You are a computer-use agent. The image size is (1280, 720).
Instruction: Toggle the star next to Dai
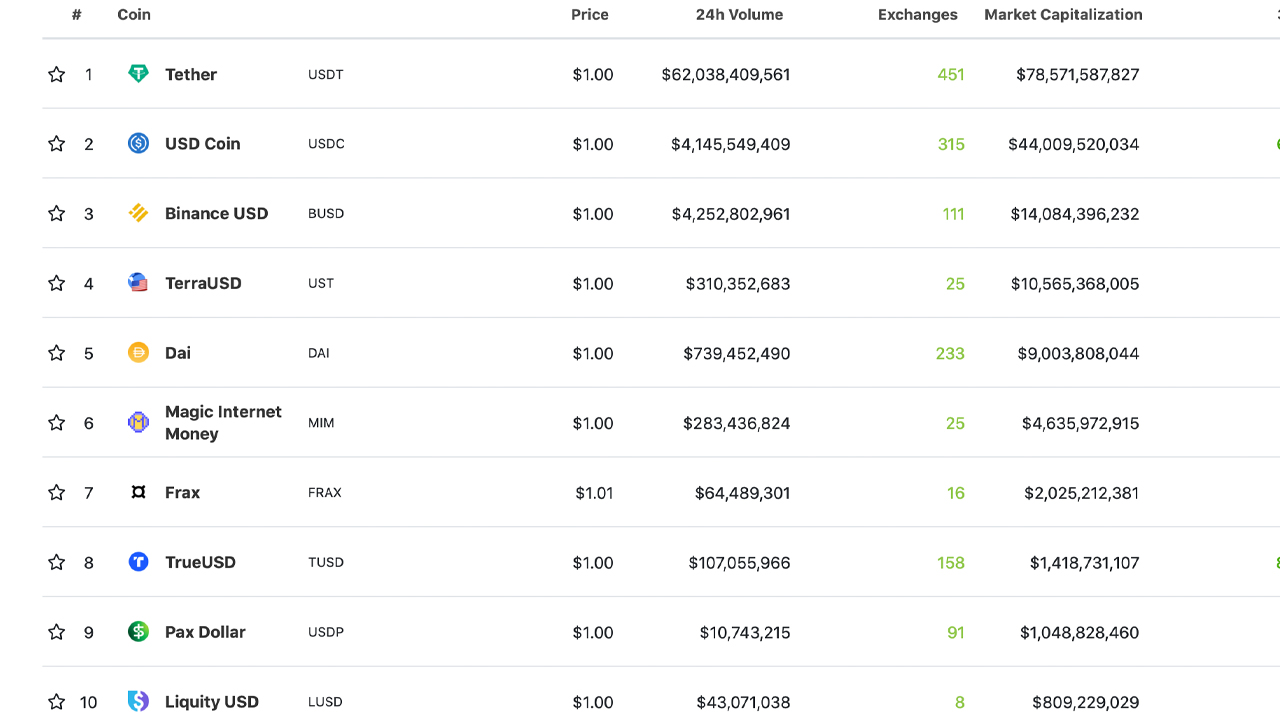(56, 352)
